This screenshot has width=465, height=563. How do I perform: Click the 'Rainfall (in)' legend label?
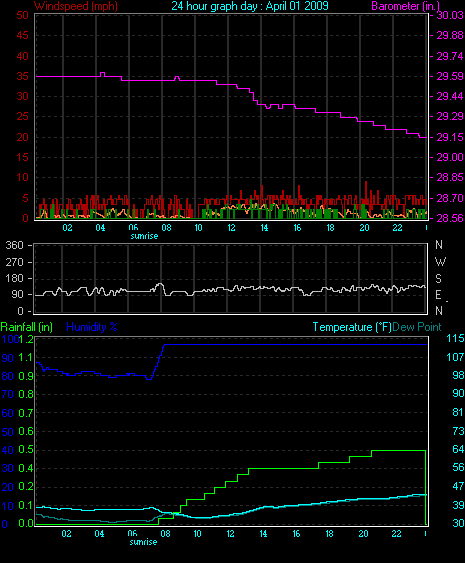click(27, 327)
